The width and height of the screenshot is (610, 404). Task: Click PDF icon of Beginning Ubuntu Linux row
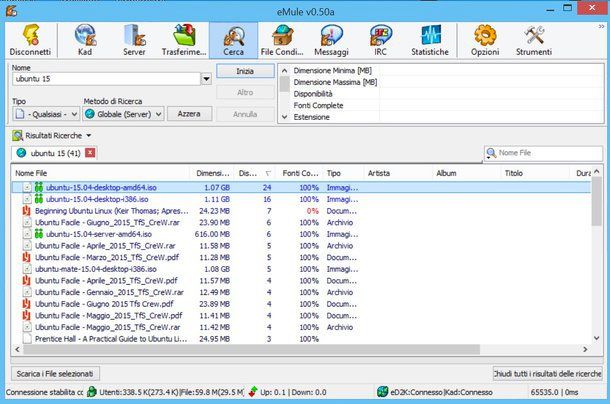tap(26, 211)
